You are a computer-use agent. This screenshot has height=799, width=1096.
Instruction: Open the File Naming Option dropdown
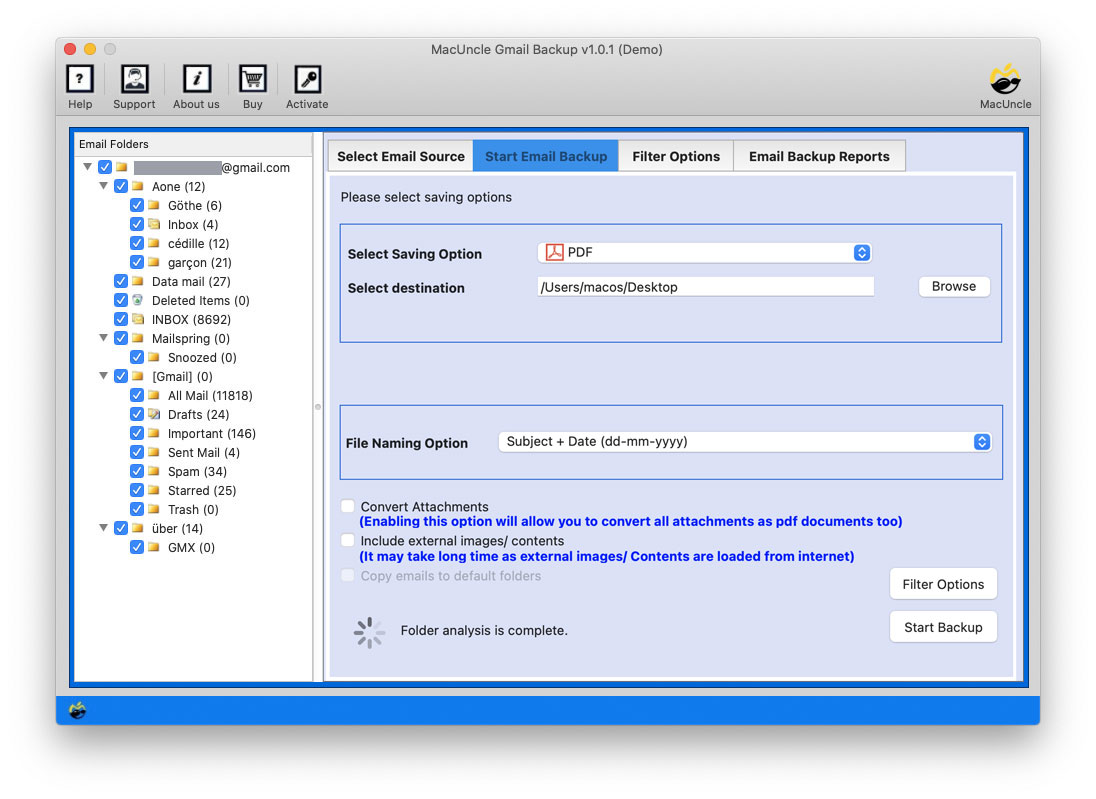[744, 442]
